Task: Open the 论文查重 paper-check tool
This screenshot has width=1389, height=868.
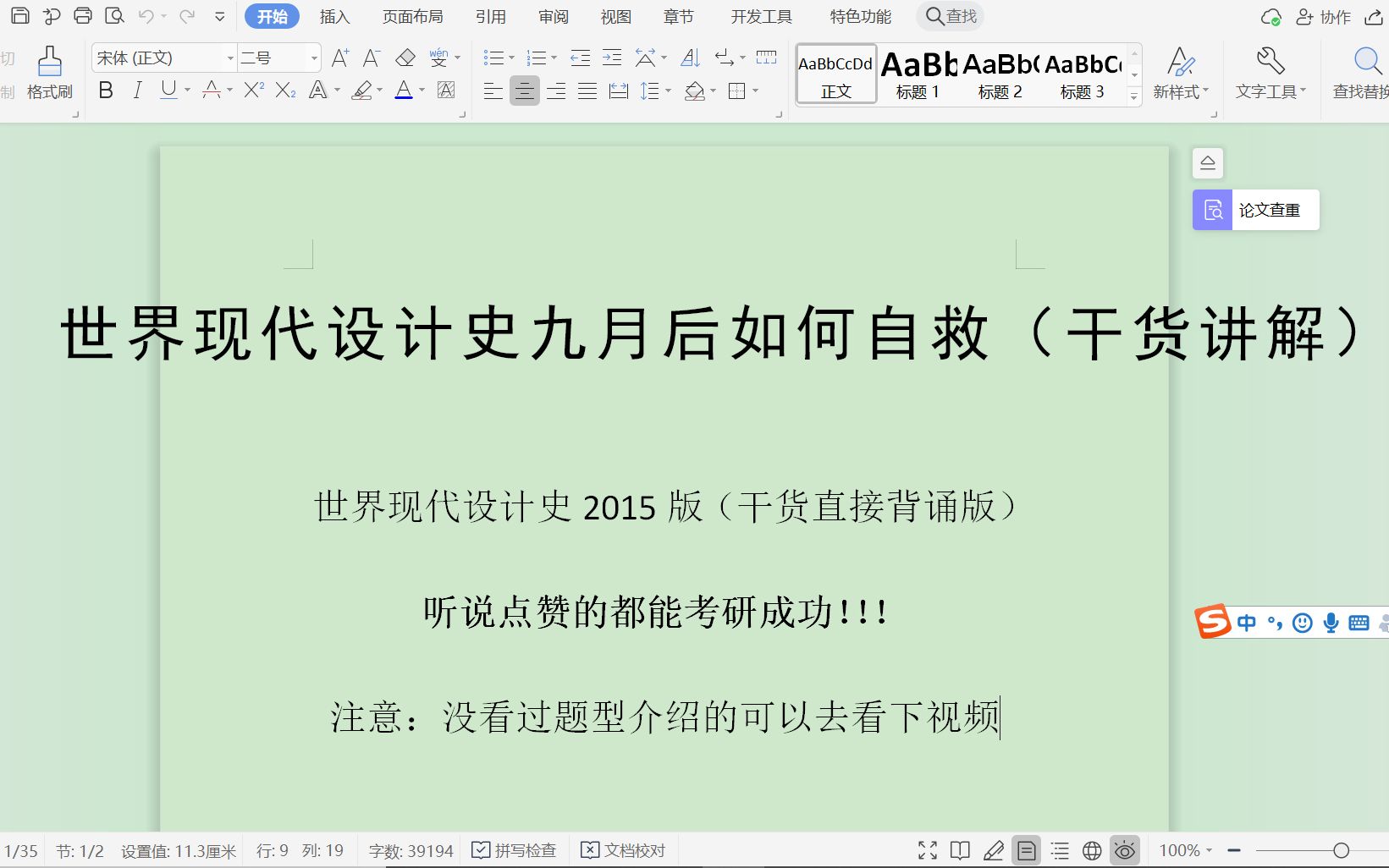Action: click(x=1254, y=209)
